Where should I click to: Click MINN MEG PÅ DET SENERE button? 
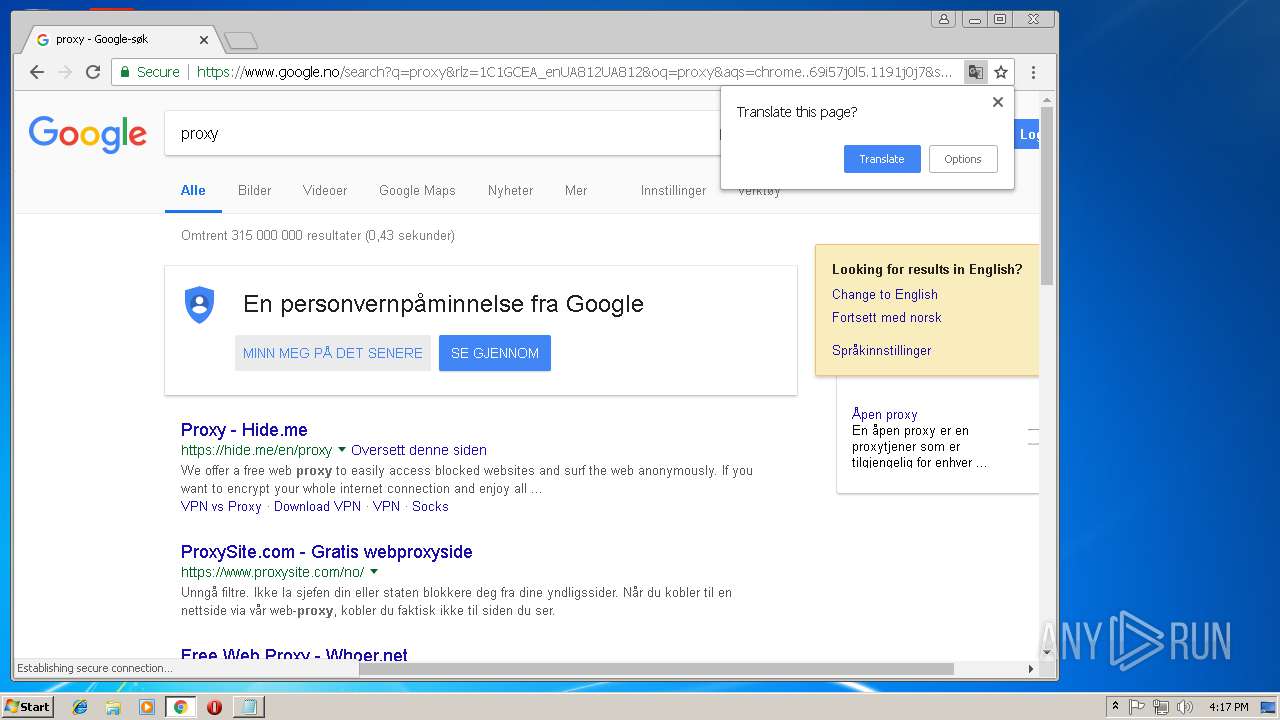(x=333, y=353)
